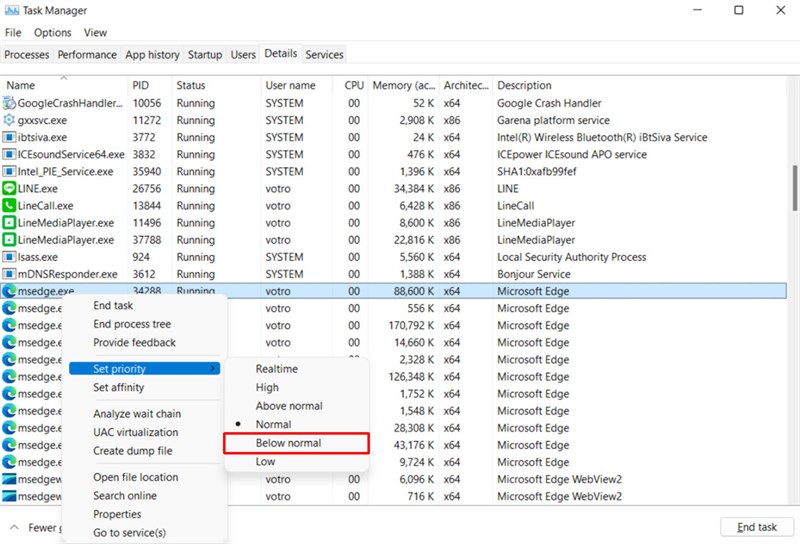The width and height of the screenshot is (800, 544).
Task: Click Edge icon in the 126,348 K row
Action: click(x=9, y=377)
